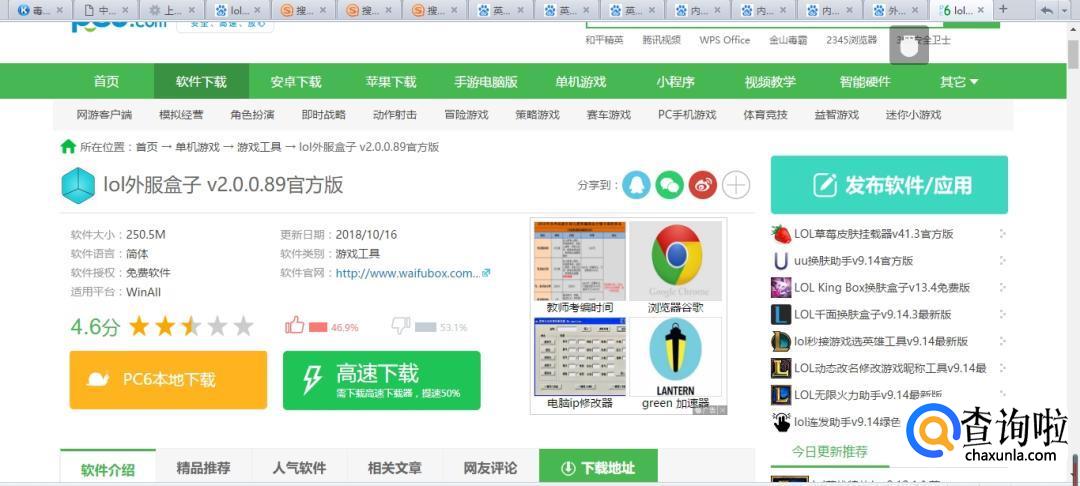Open 单机游戏 navigation item
The height and width of the screenshot is (486, 1080).
[581, 82]
